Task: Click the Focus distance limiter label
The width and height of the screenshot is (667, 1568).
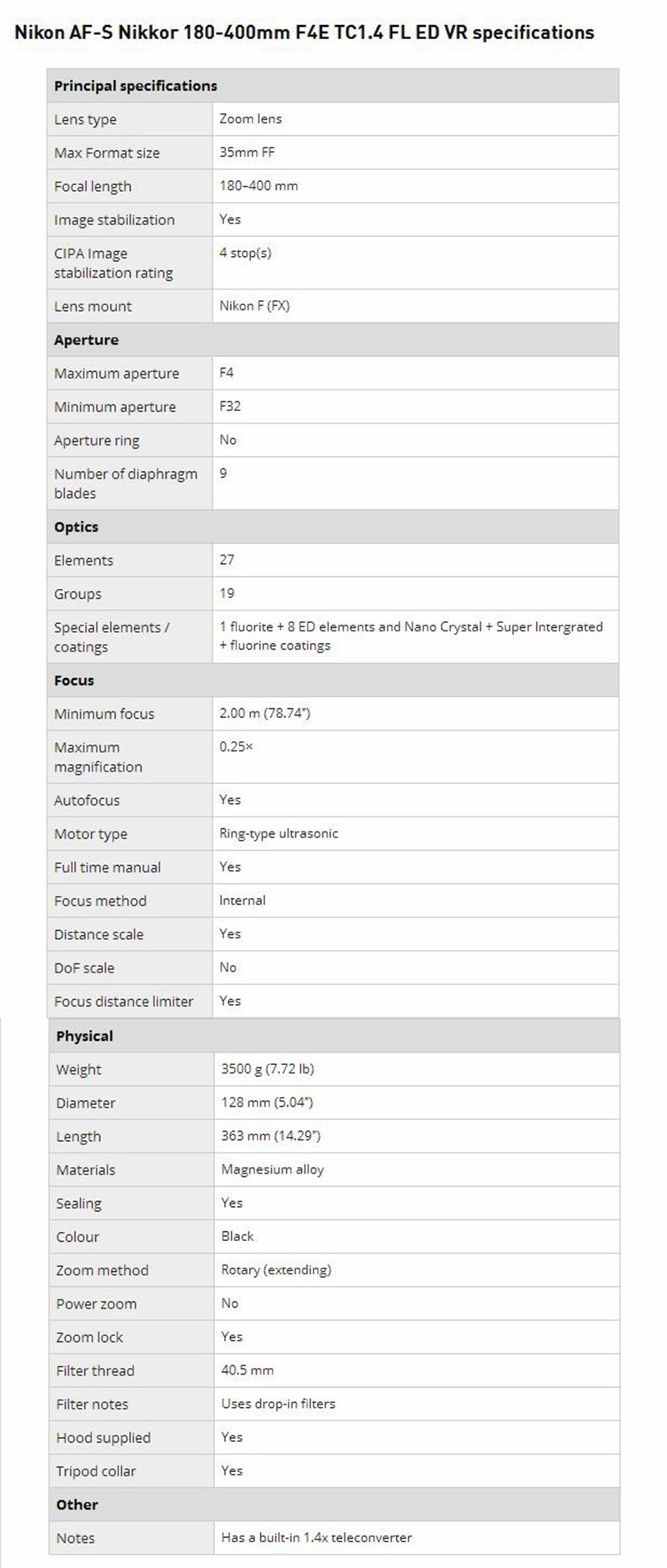Action: (x=123, y=1001)
